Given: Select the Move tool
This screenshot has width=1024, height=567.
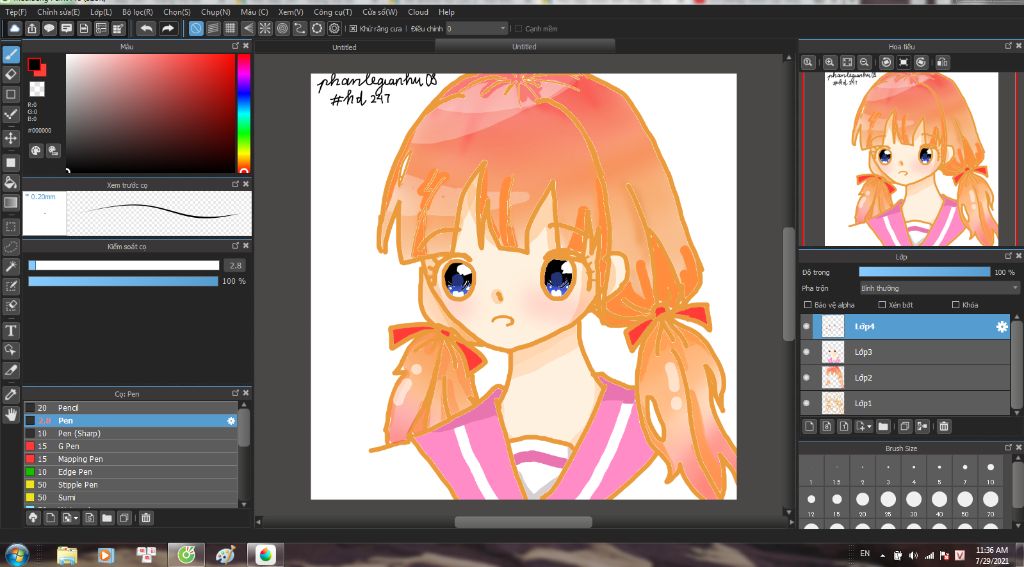Looking at the screenshot, I should [x=11, y=138].
